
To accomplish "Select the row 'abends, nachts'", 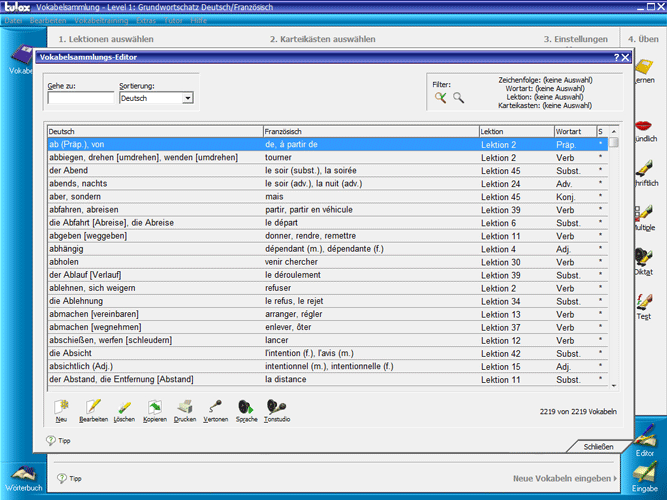I will click(x=328, y=184).
